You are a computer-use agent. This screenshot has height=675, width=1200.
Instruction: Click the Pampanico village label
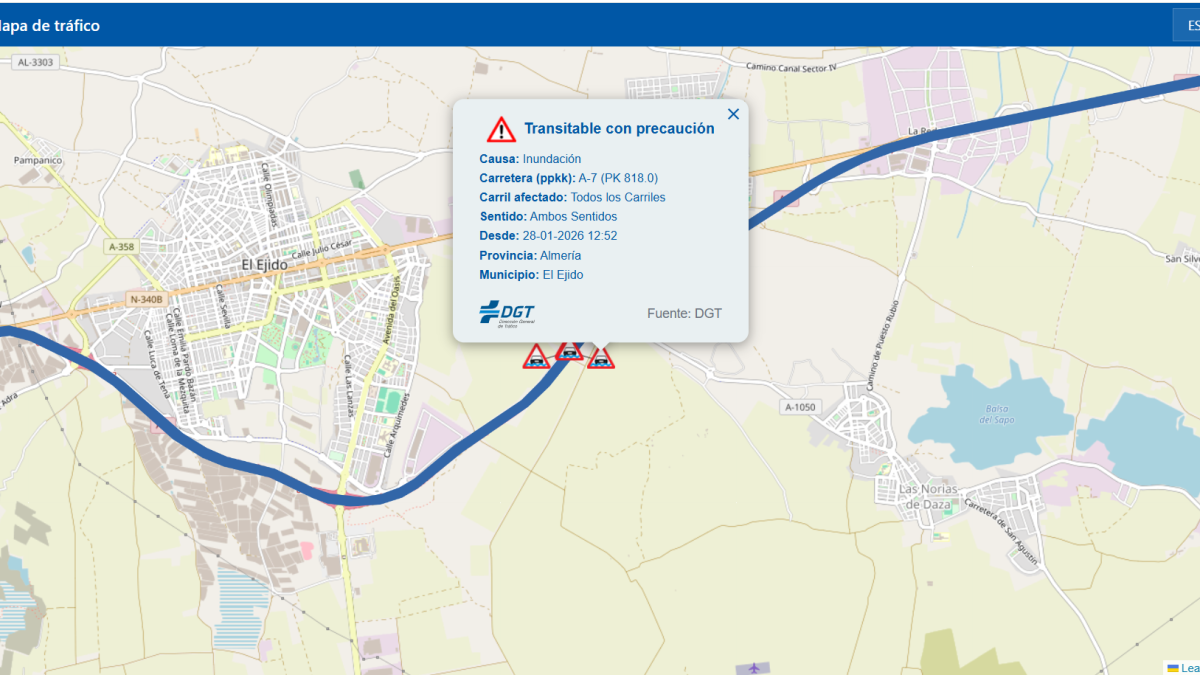[39, 159]
